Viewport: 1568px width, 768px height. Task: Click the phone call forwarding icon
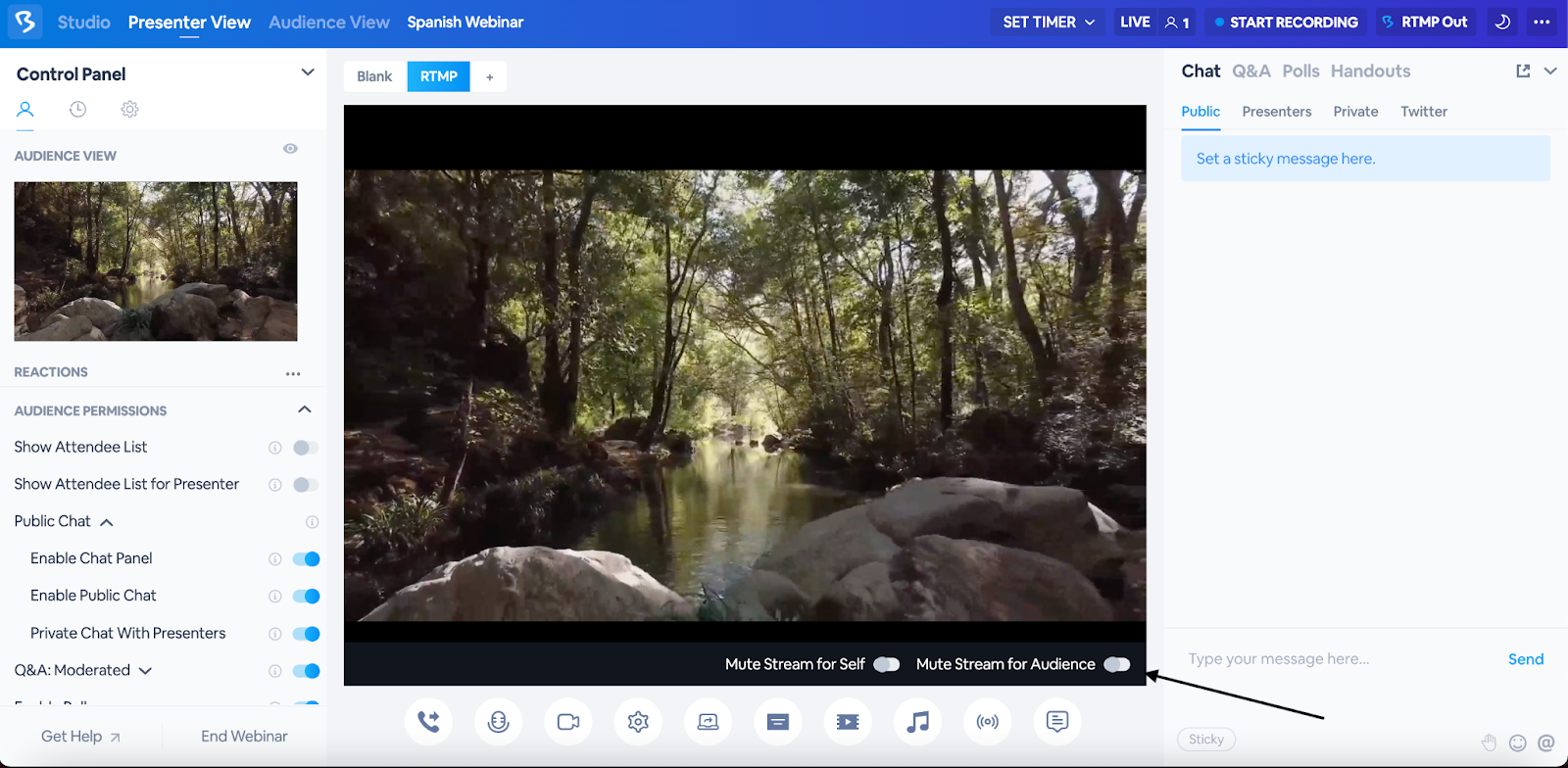[x=428, y=722]
